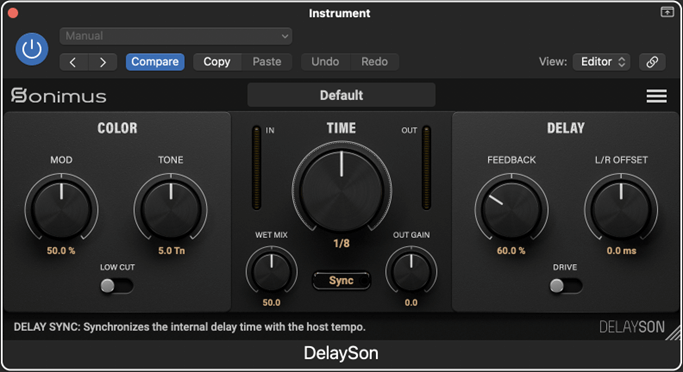Click the time value 1/8
This screenshot has width=683, height=372.
(x=342, y=243)
